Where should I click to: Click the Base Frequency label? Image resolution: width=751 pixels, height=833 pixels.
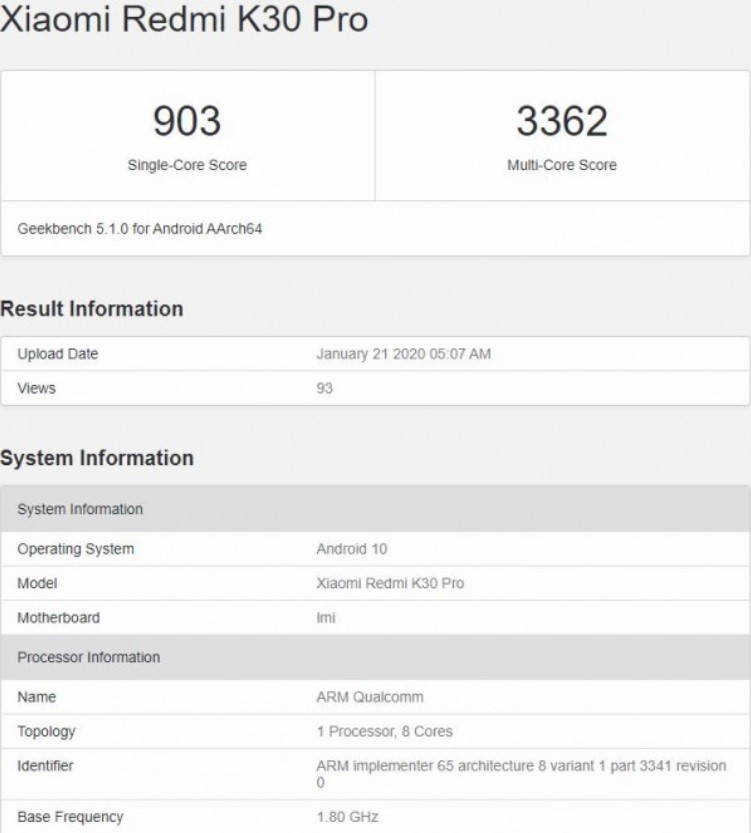click(x=70, y=817)
